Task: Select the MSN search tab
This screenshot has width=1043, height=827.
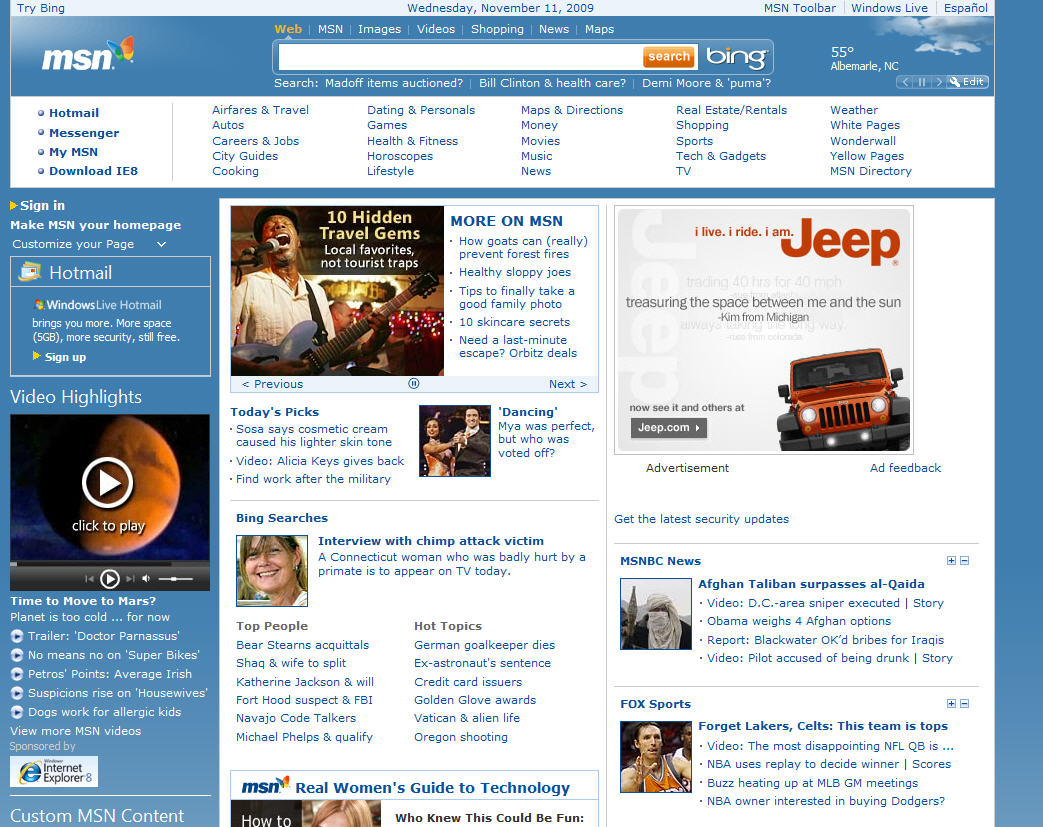Action: (331, 29)
